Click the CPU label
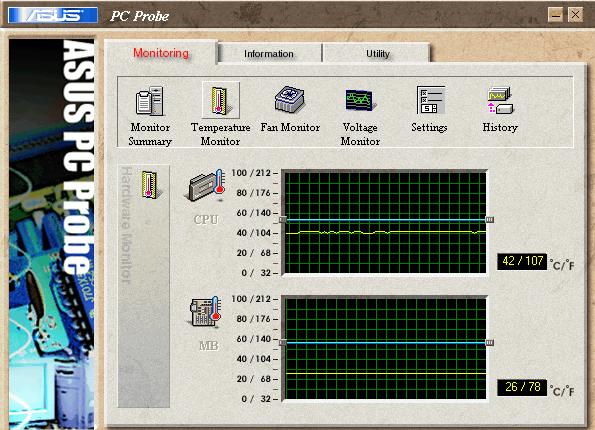 pos(206,219)
